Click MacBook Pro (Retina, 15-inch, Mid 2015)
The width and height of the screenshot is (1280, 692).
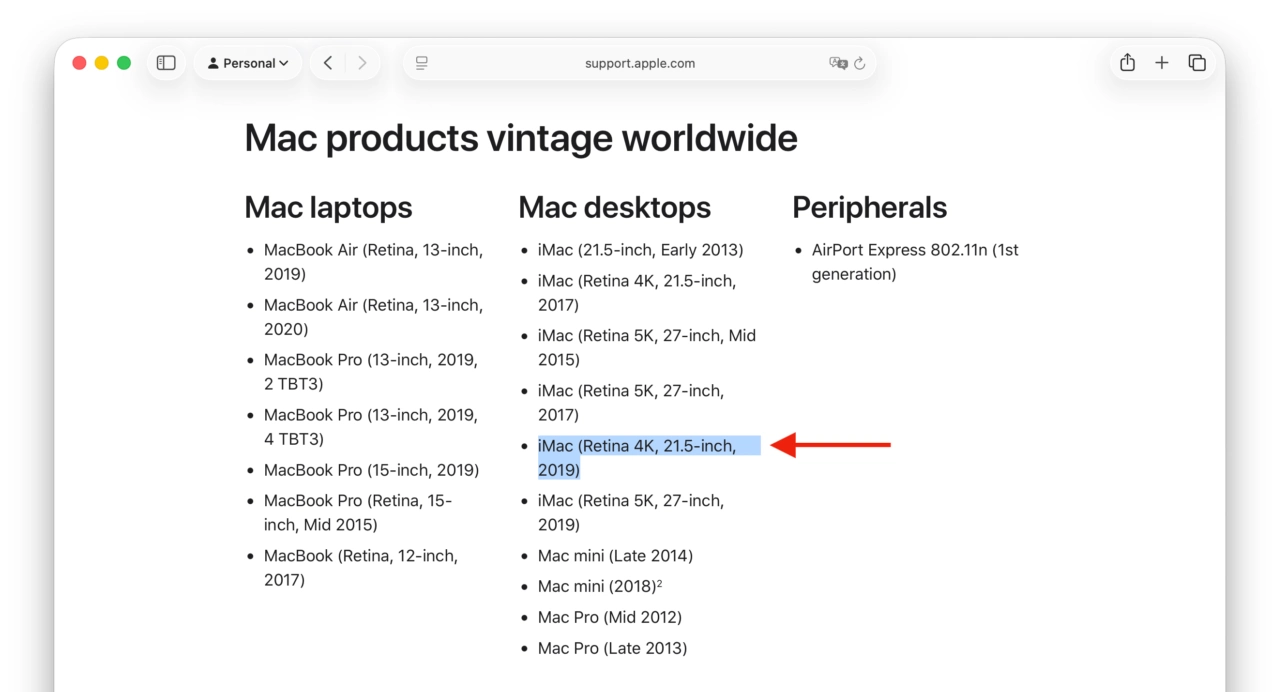coord(358,513)
